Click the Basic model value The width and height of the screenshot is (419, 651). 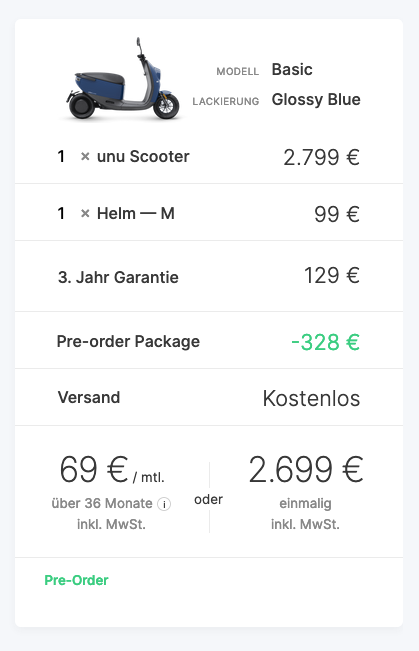tap(292, 69)
